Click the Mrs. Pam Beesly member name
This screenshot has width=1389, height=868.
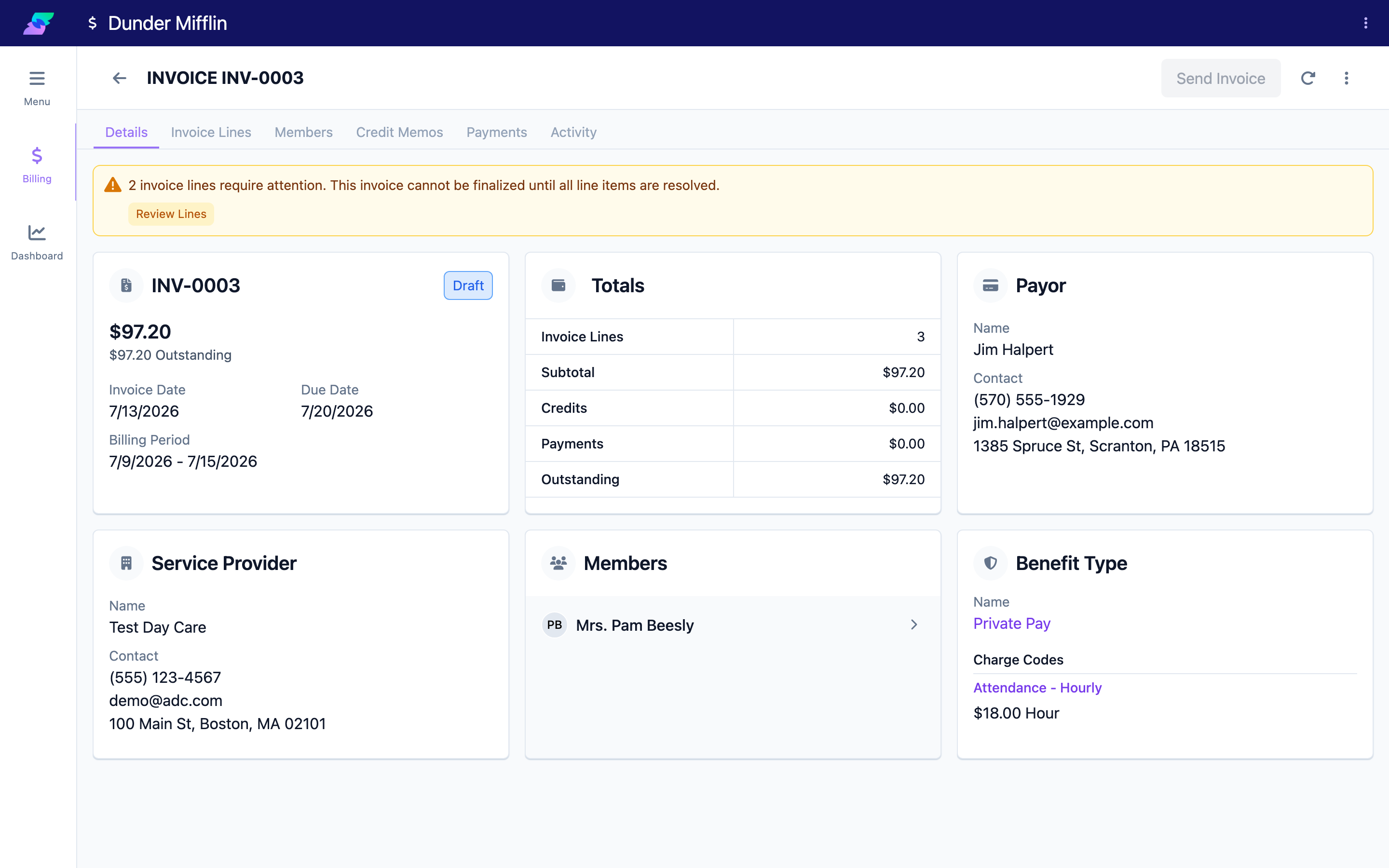[x=635, y=625]
